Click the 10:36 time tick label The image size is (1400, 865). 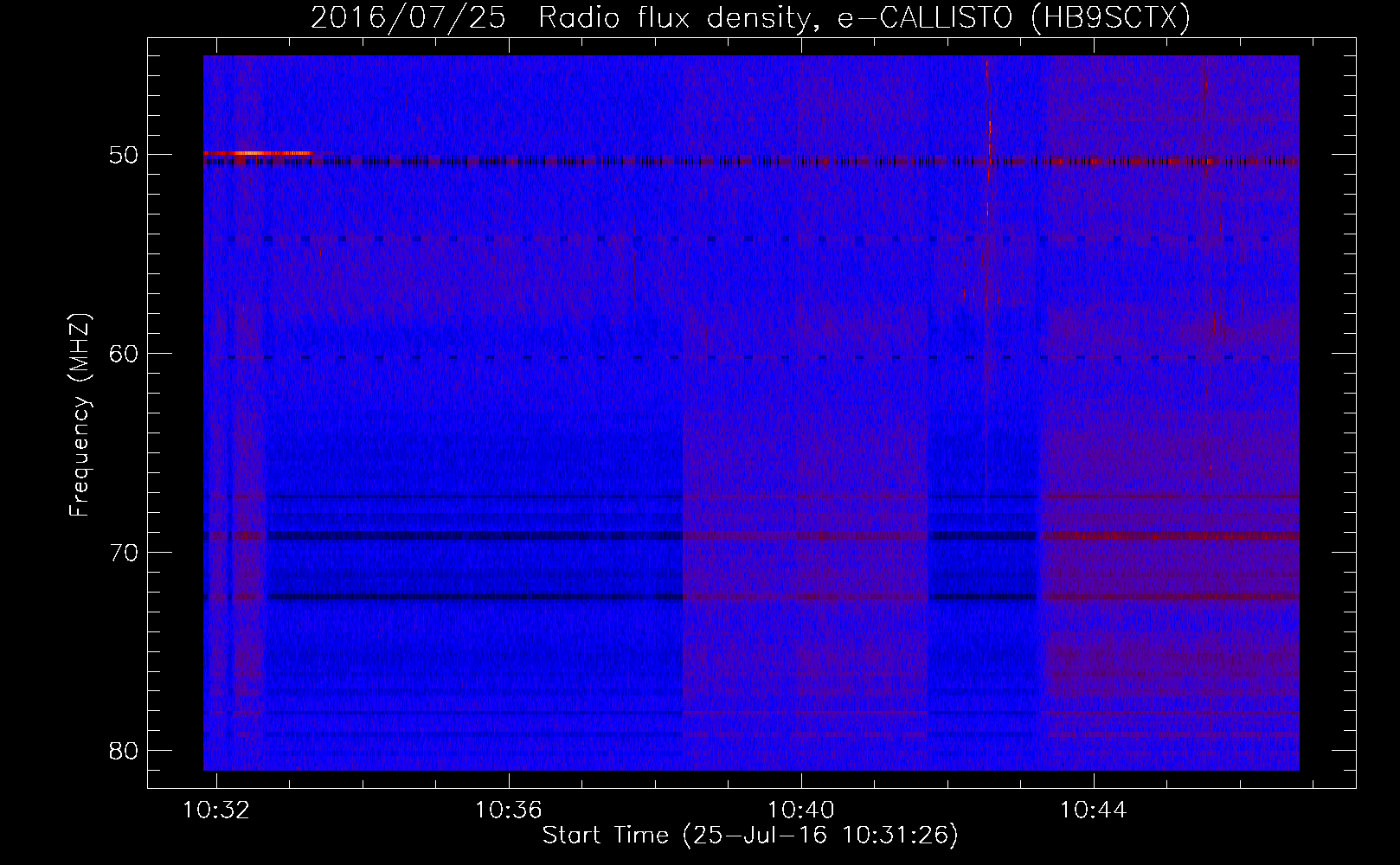point(509,810)
